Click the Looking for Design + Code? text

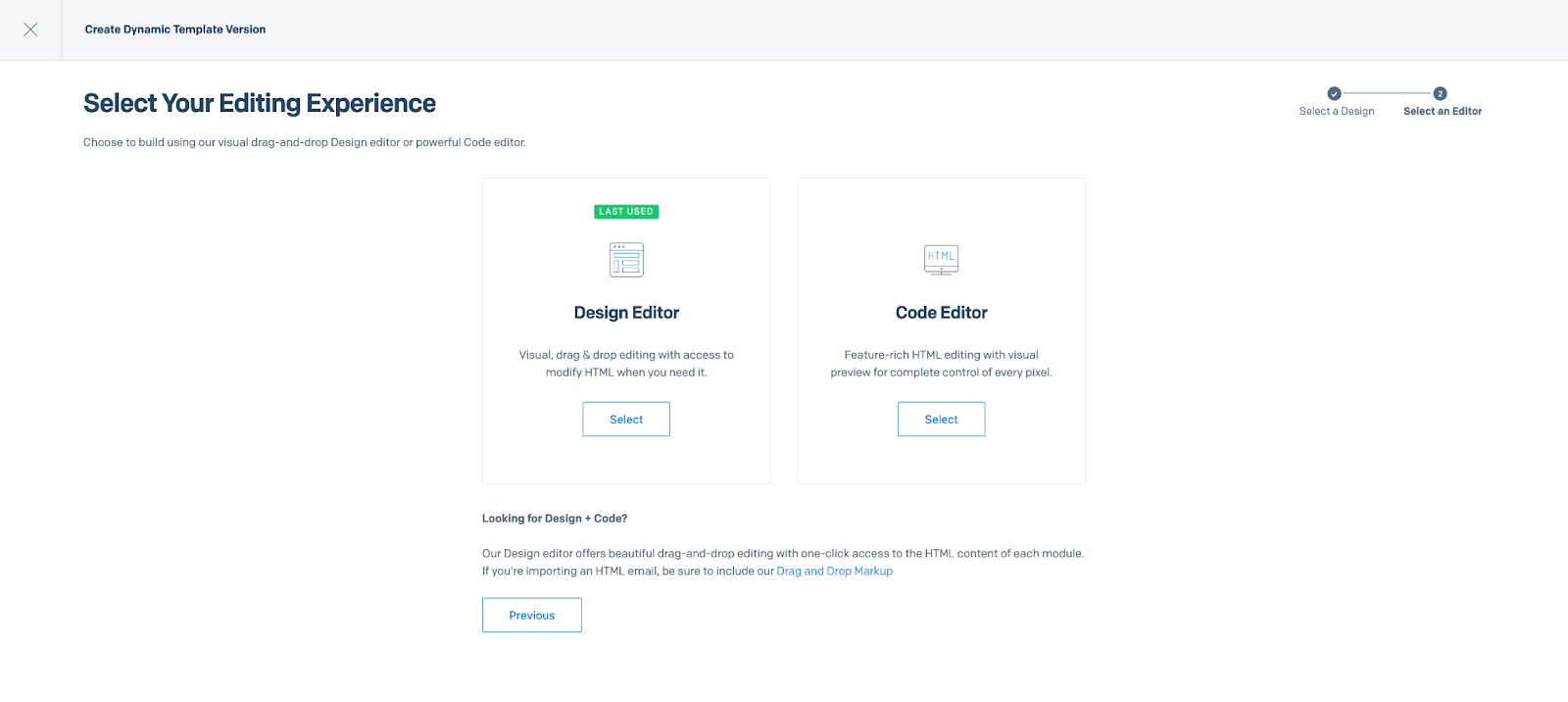click(555, 519)
